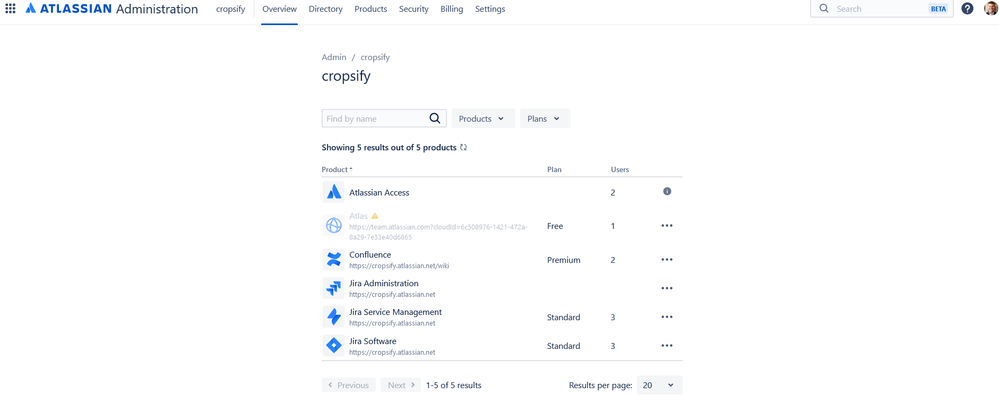Expand the Plans filter dropdown
999x401 pixels.
(545, 119)
